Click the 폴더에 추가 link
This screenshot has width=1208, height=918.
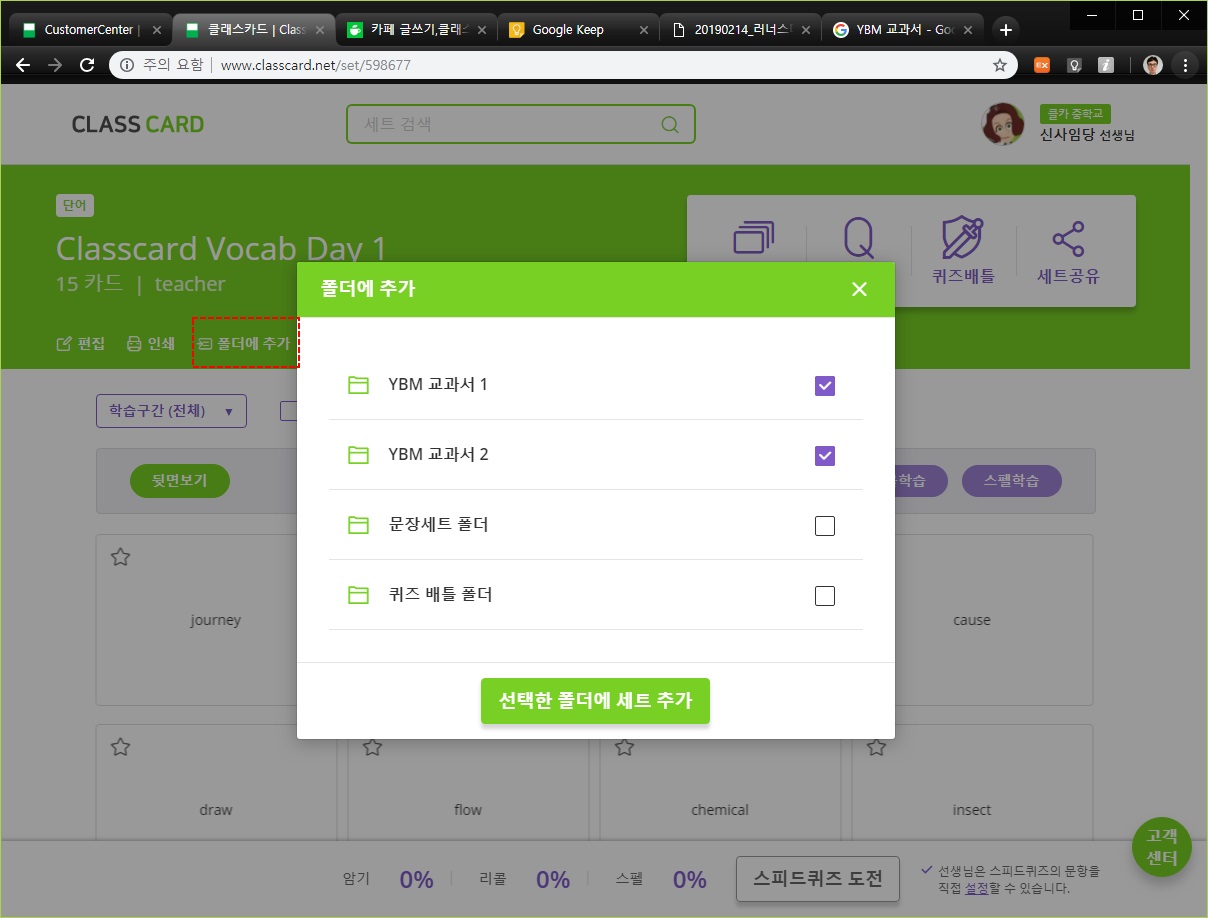click(x=244, y=344)
